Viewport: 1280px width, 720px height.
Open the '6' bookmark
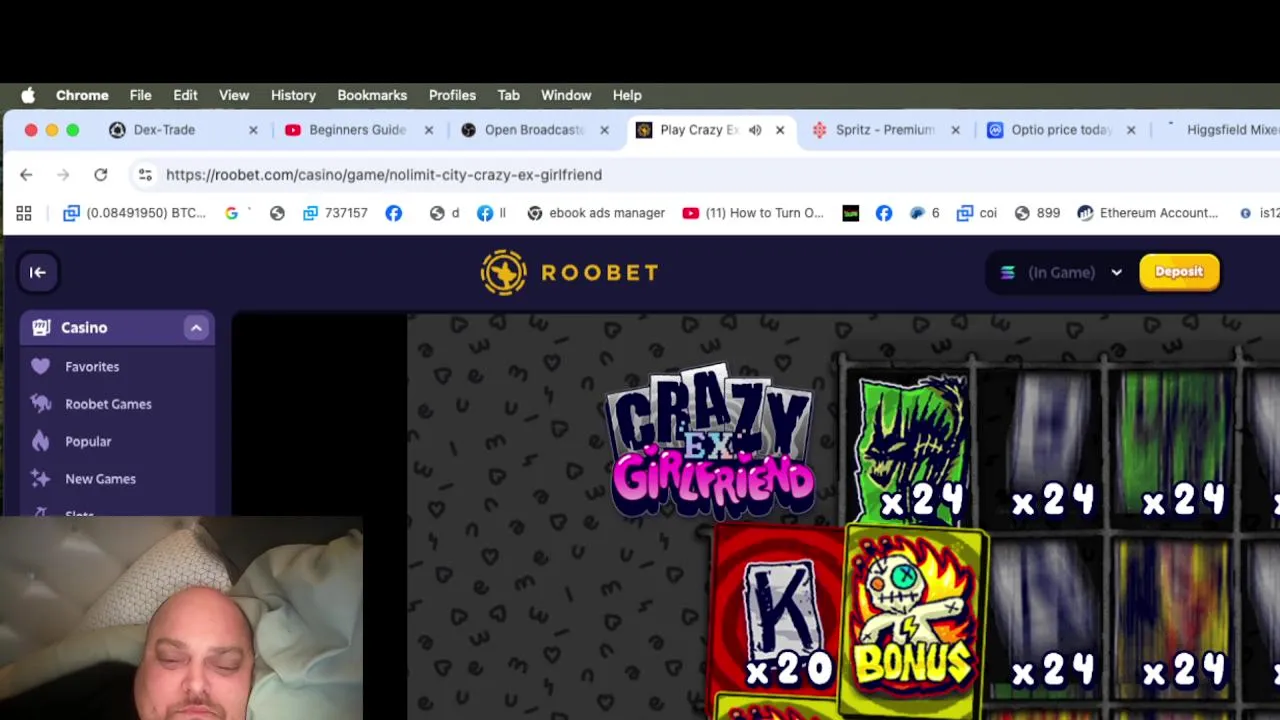(x=924, y=213)
